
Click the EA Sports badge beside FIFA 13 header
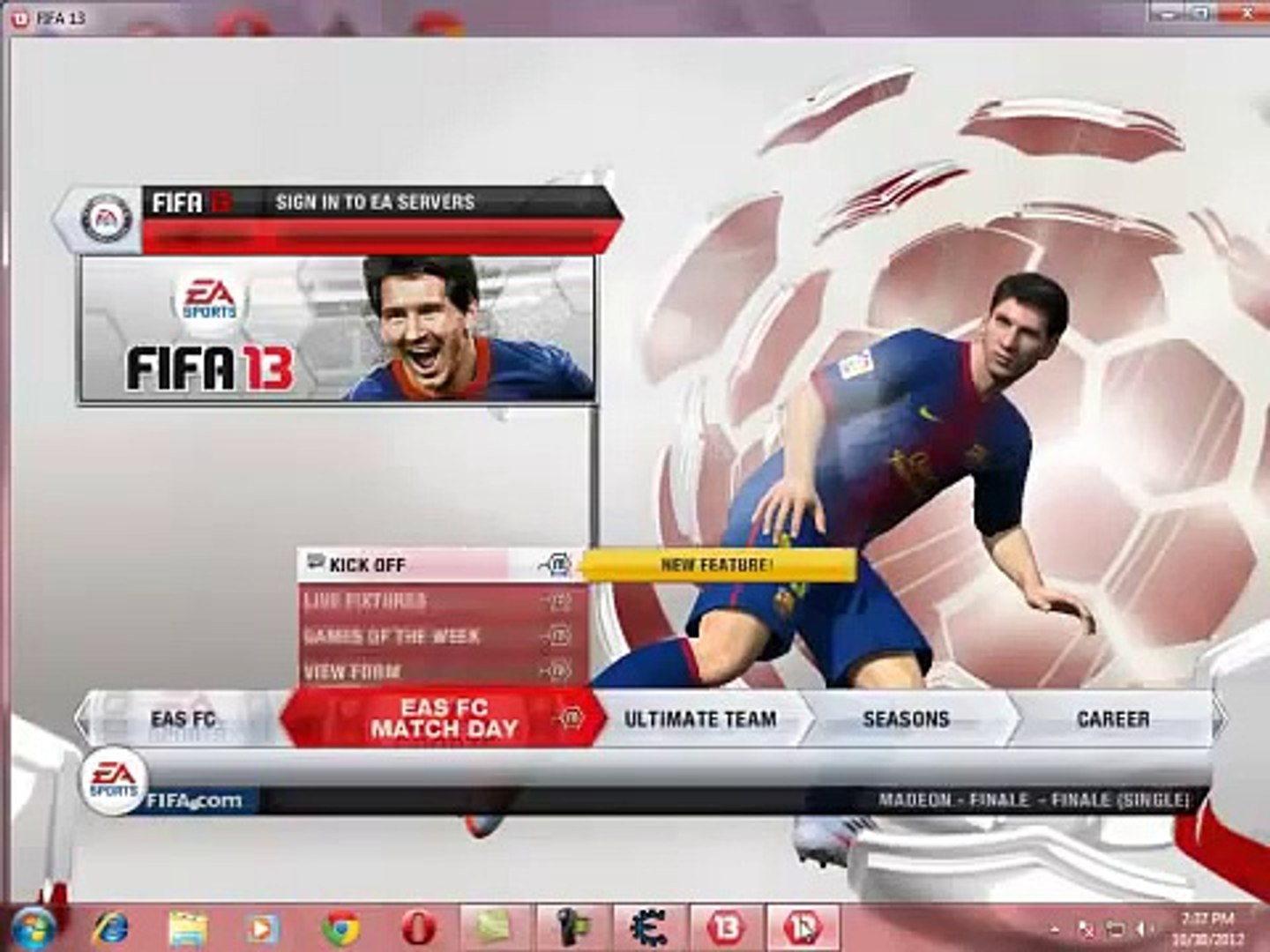click(106, 220)
